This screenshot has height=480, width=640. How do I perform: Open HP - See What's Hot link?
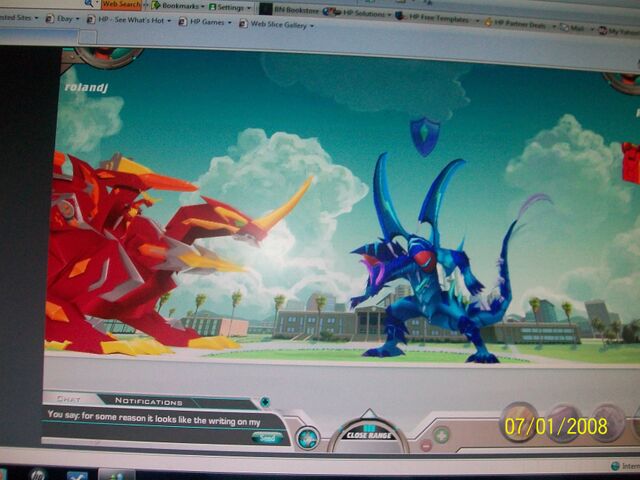[x=129, y=21]
